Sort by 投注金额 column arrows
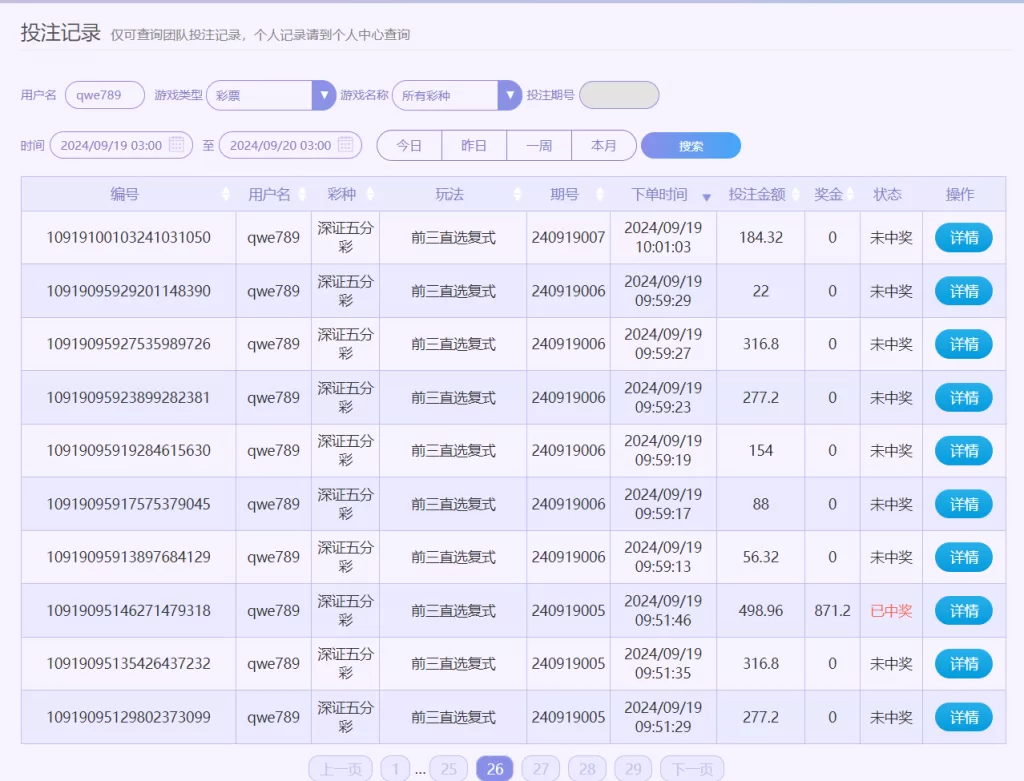The height and width of the screenshot is (781, 1024). 795,194
